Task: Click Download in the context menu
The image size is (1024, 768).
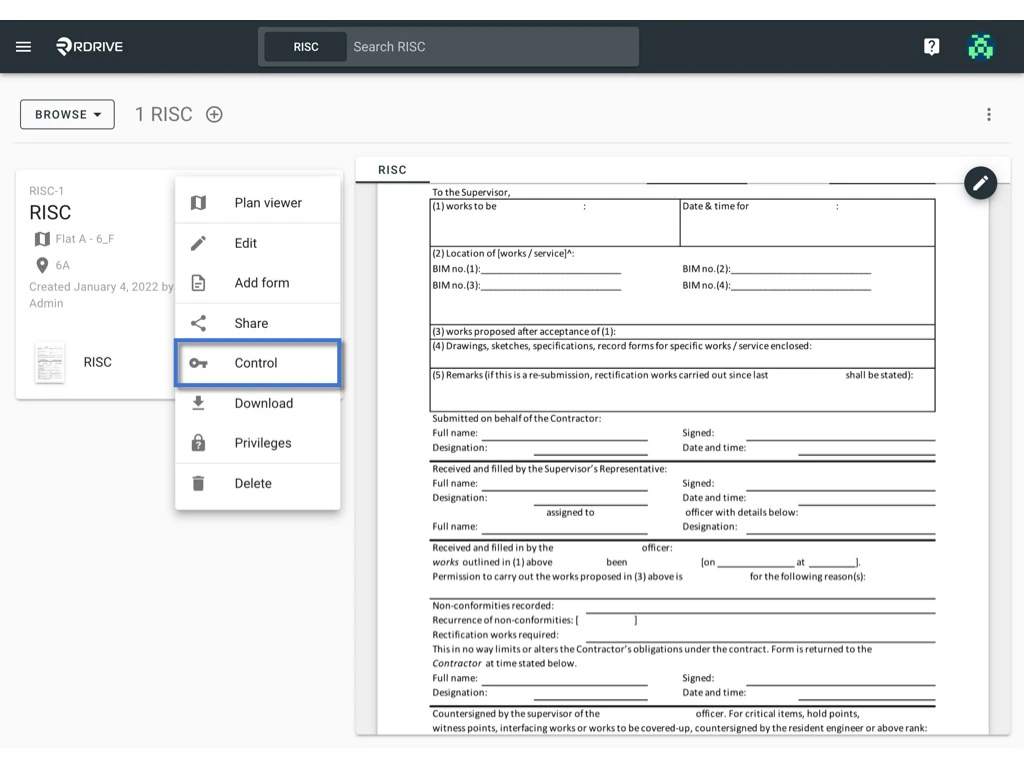Action: 257,403
